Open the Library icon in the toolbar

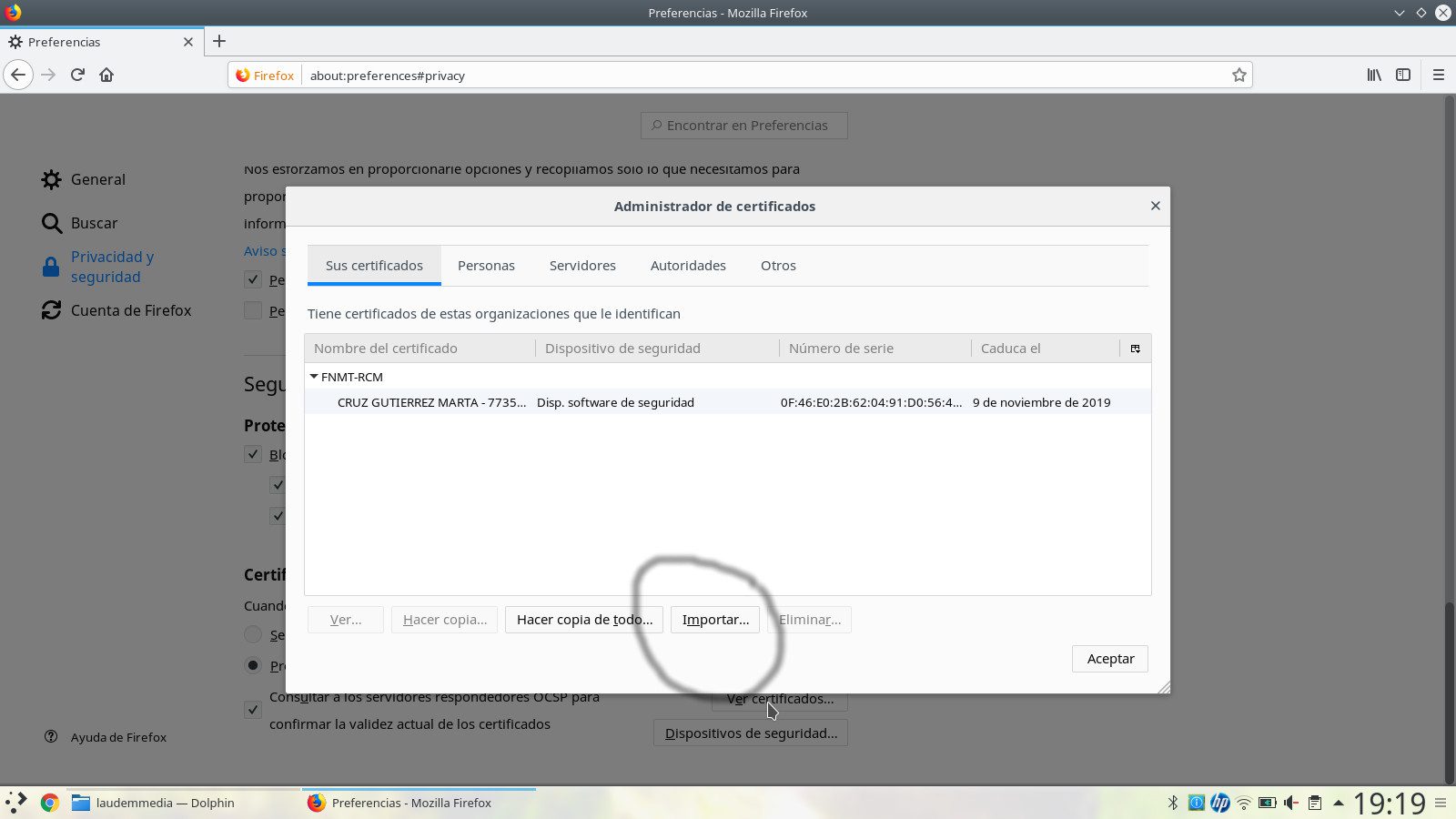(1374, 75)
